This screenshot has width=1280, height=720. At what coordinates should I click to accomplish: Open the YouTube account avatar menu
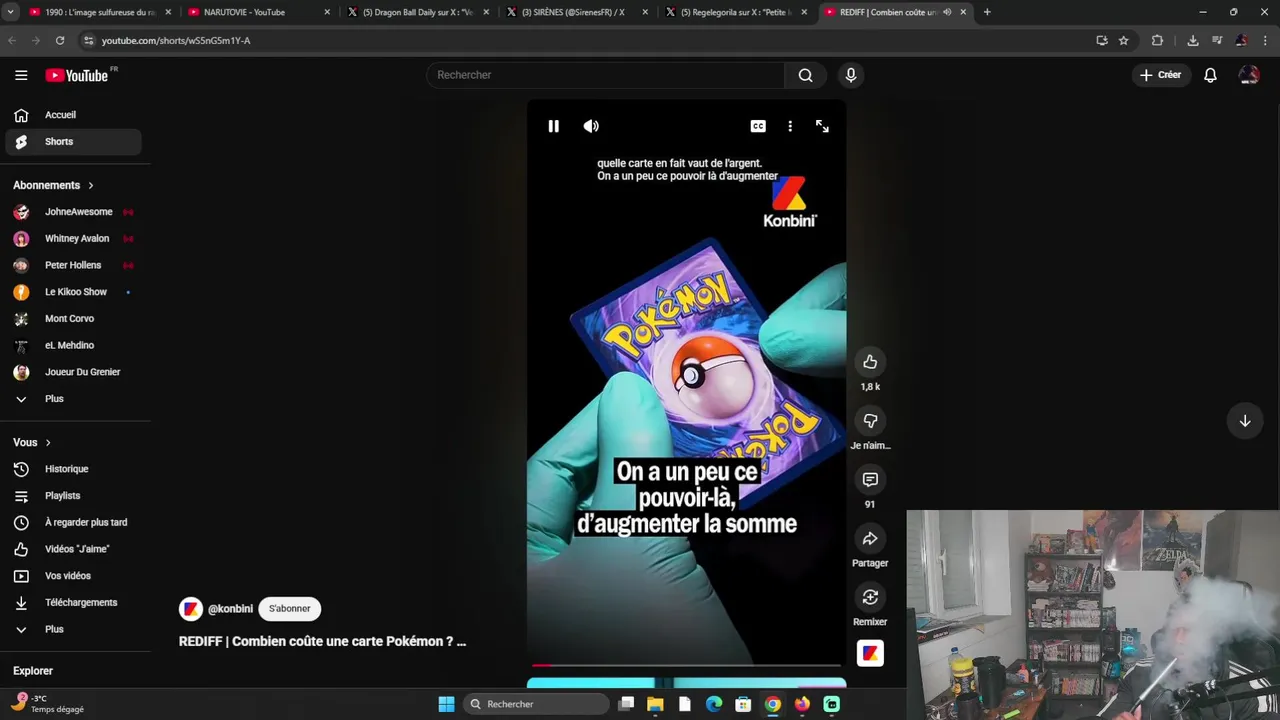coord(1248,75)
